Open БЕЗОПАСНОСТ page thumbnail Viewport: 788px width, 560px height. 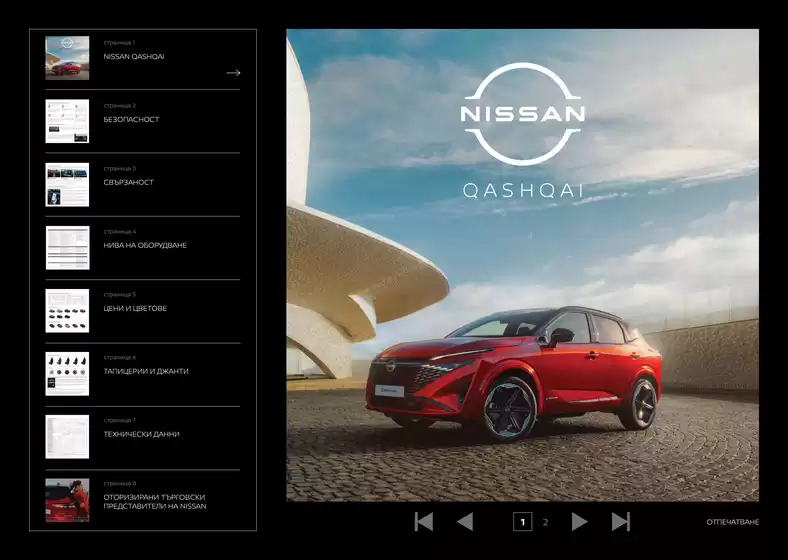67,121
